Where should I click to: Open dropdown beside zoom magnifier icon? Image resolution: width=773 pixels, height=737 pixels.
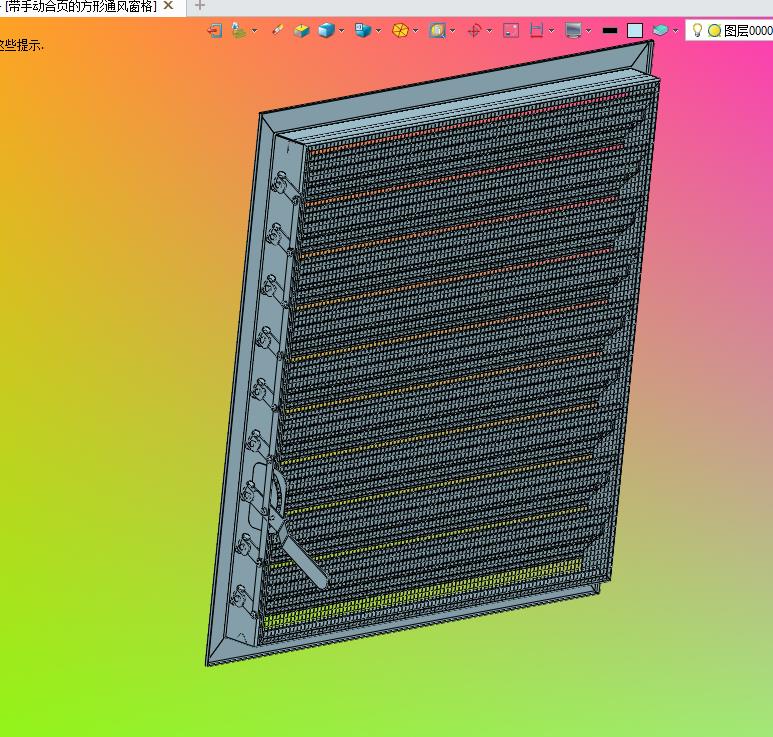tap(453, 31)
